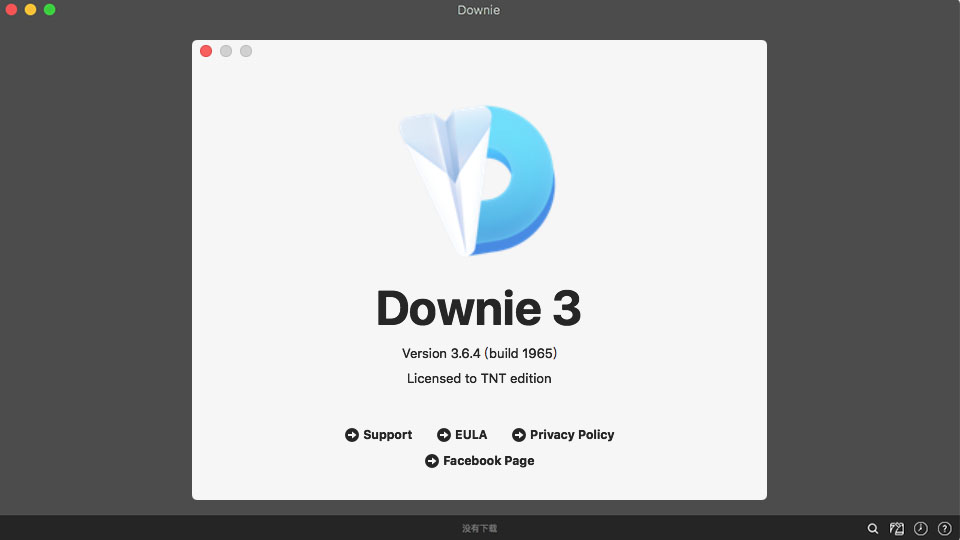
Task: Click the Downie 3 heading text
Action: pos(479,307)
